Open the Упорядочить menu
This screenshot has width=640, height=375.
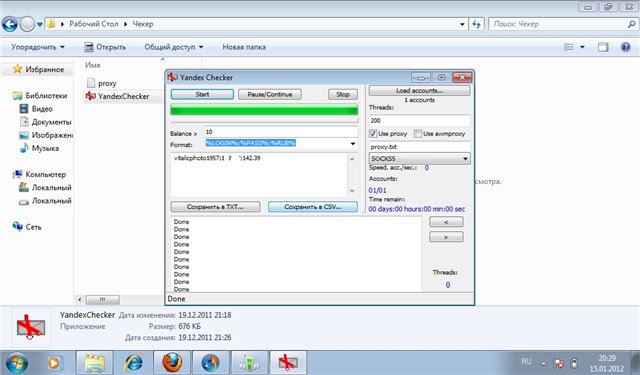pos(38,47)
